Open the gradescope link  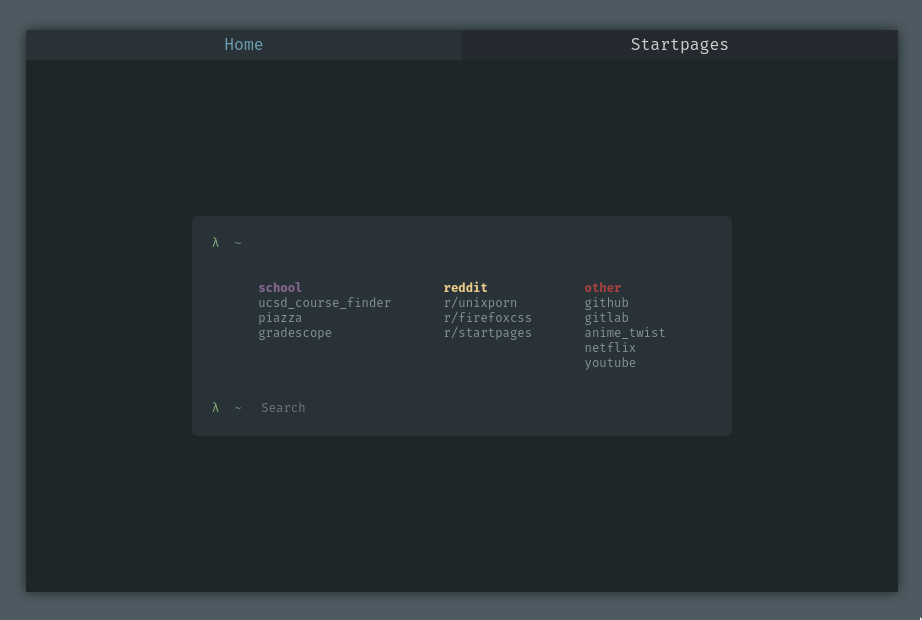(295, 333)
